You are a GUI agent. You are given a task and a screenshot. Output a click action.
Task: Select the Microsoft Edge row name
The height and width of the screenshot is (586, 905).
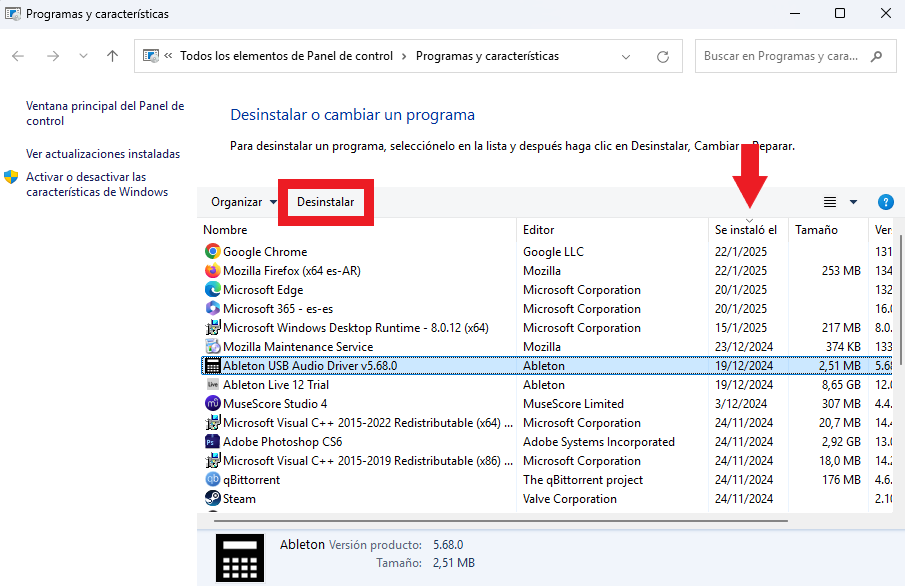tap(263, 290)
